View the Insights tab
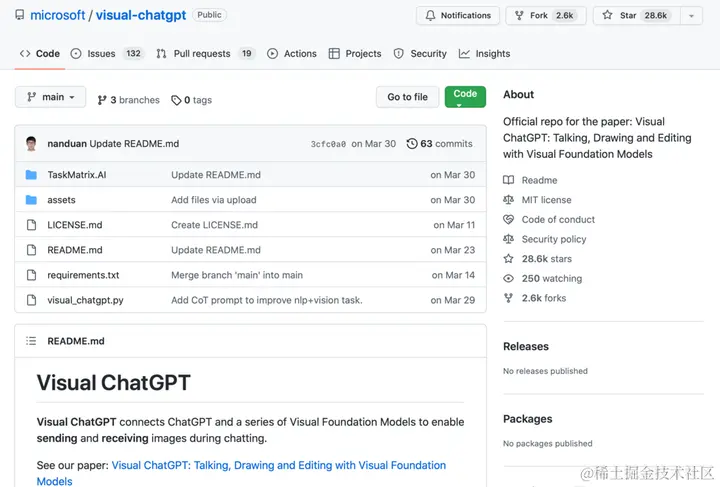The height and width of the screenshot is (487, 720). coord(484,54)
